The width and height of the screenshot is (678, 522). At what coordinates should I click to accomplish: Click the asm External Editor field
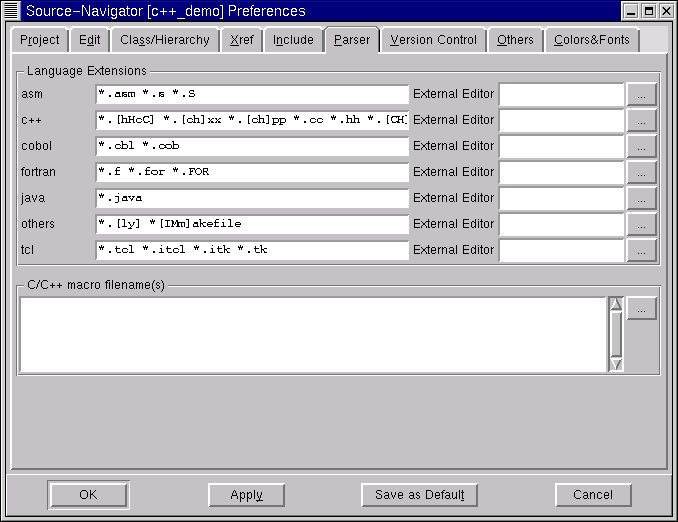562,94
